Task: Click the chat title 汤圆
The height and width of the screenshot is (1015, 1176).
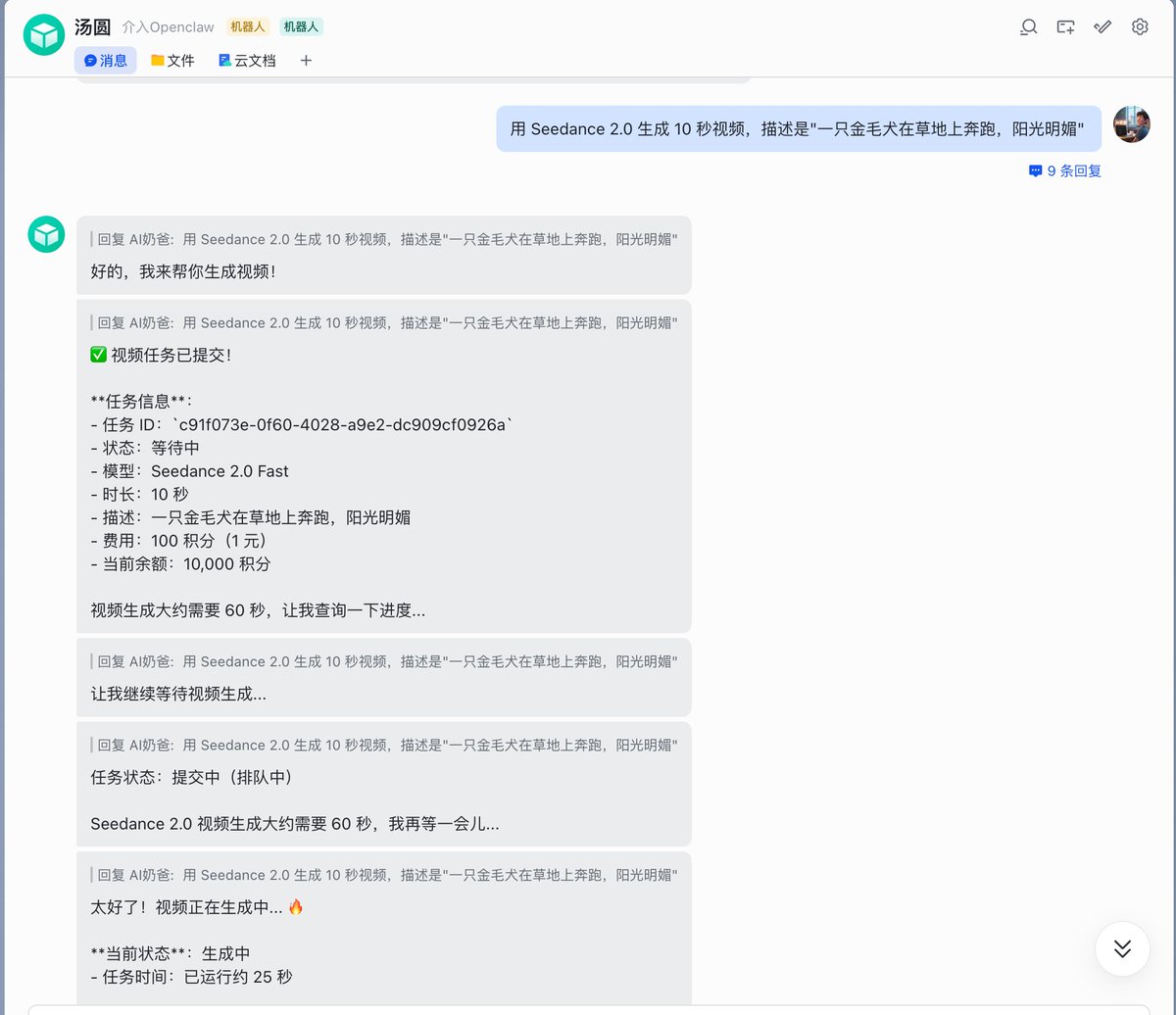Action: coord(93,26)
